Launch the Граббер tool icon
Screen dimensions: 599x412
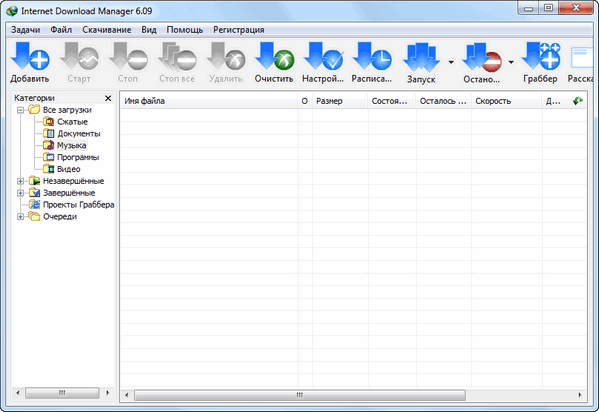pos(541,57)
